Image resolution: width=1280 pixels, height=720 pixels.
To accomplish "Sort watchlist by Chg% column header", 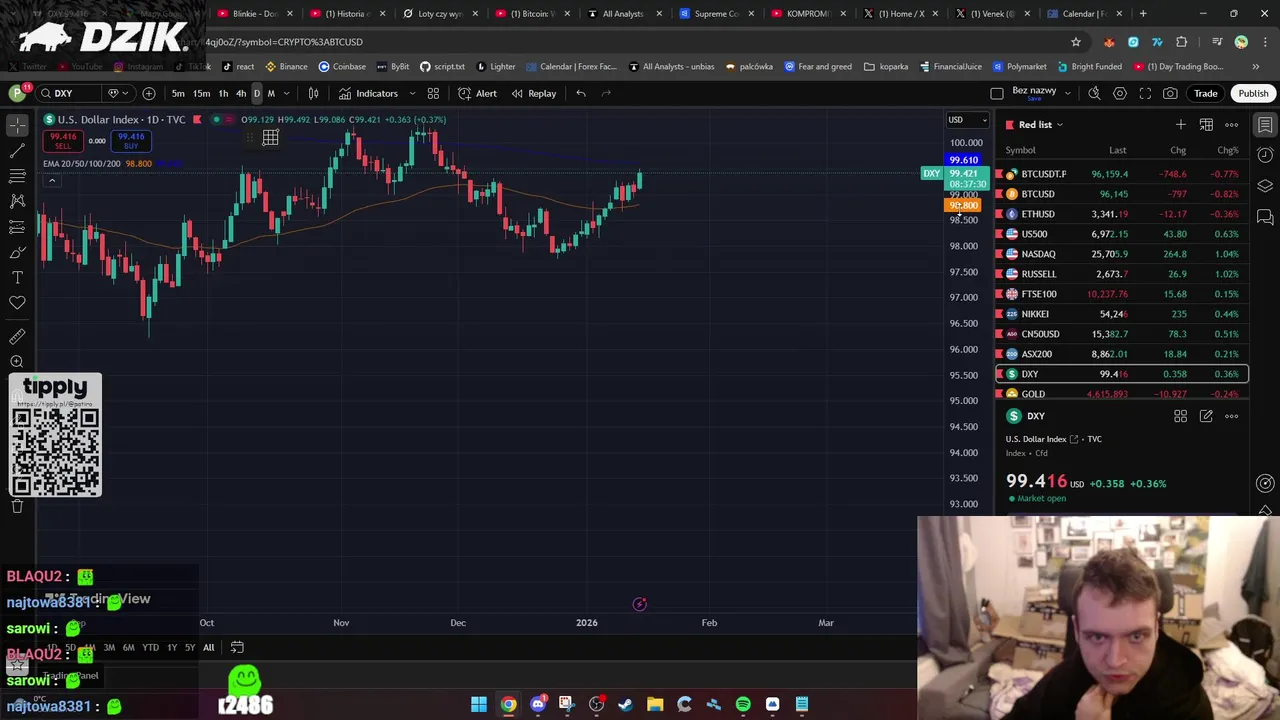I will (1227, 150).
